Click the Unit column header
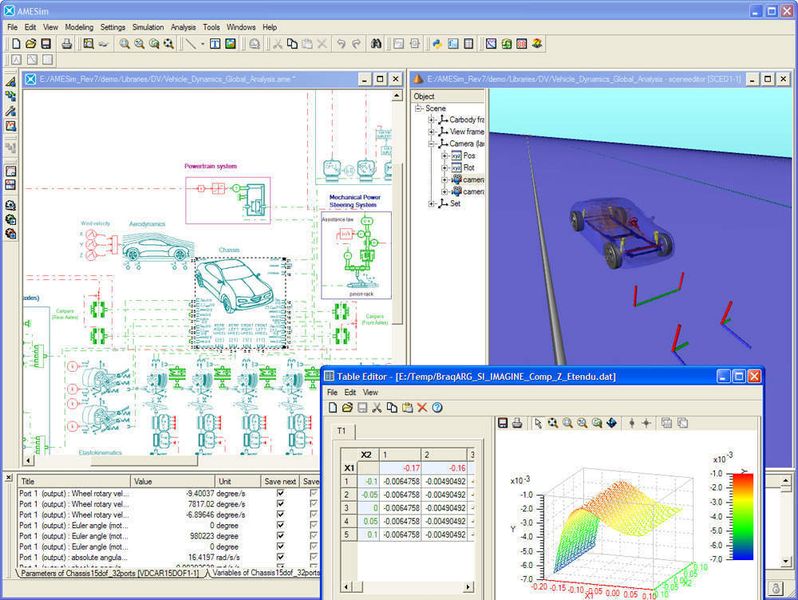The height and width of the screenshot is (600, 798). [x=237, y=481]
